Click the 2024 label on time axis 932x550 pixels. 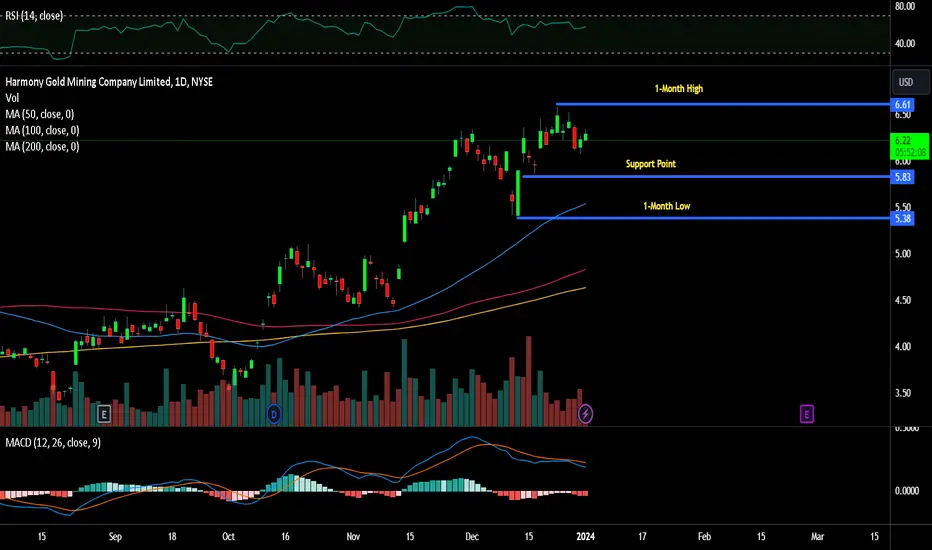pos(585,536)
